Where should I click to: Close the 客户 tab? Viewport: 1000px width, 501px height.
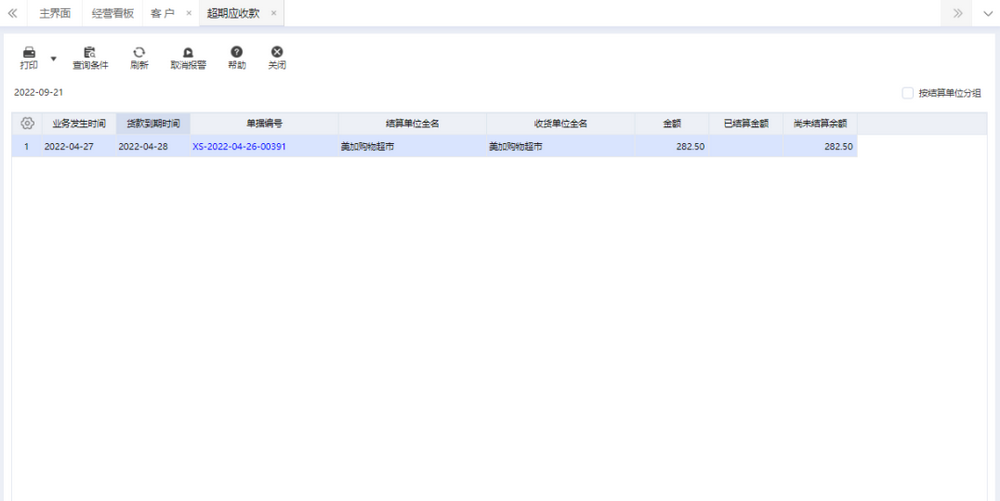click(x=189, y=13)
